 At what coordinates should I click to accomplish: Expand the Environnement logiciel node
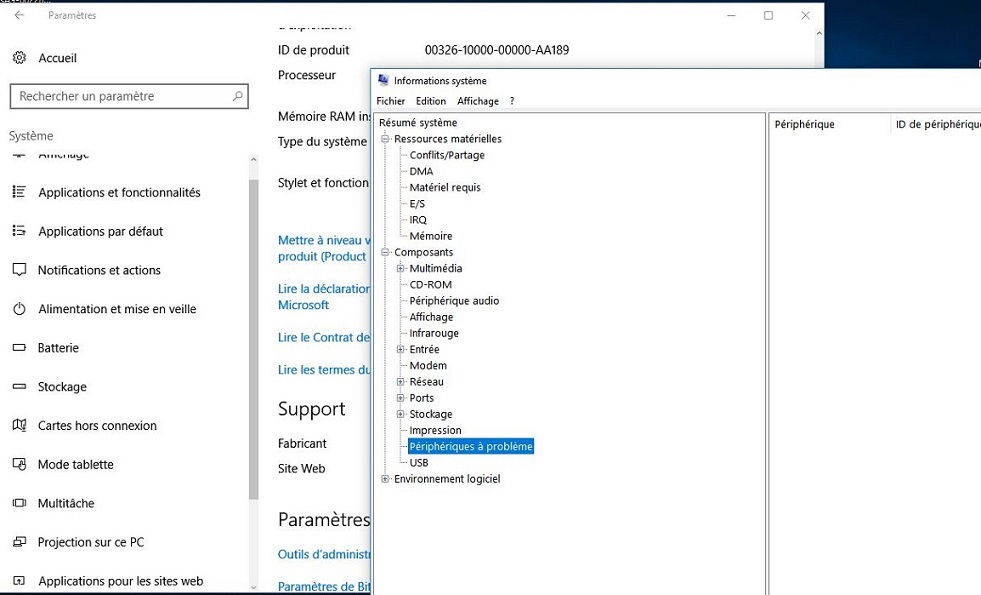[x=385, y=479]
